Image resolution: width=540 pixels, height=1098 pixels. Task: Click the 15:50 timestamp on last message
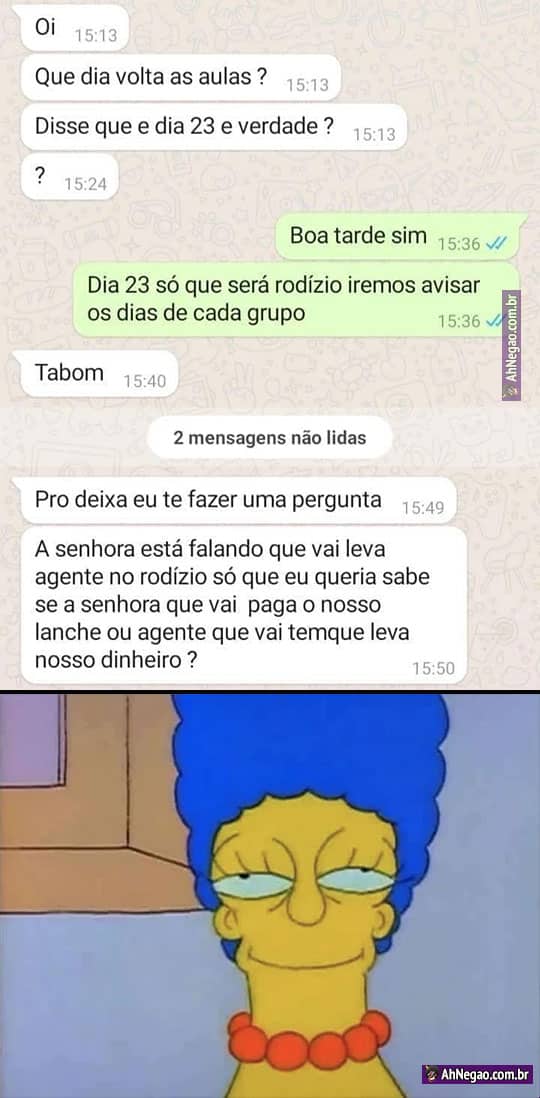click(x=434, y=669)
